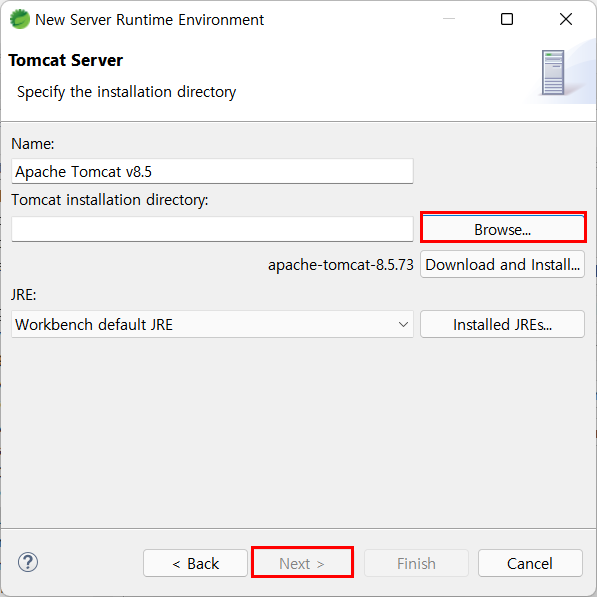Viewport: 597px width, 597px height.
Task: Click the greyed-out Finish button
Action: click(x=416, y=563)
